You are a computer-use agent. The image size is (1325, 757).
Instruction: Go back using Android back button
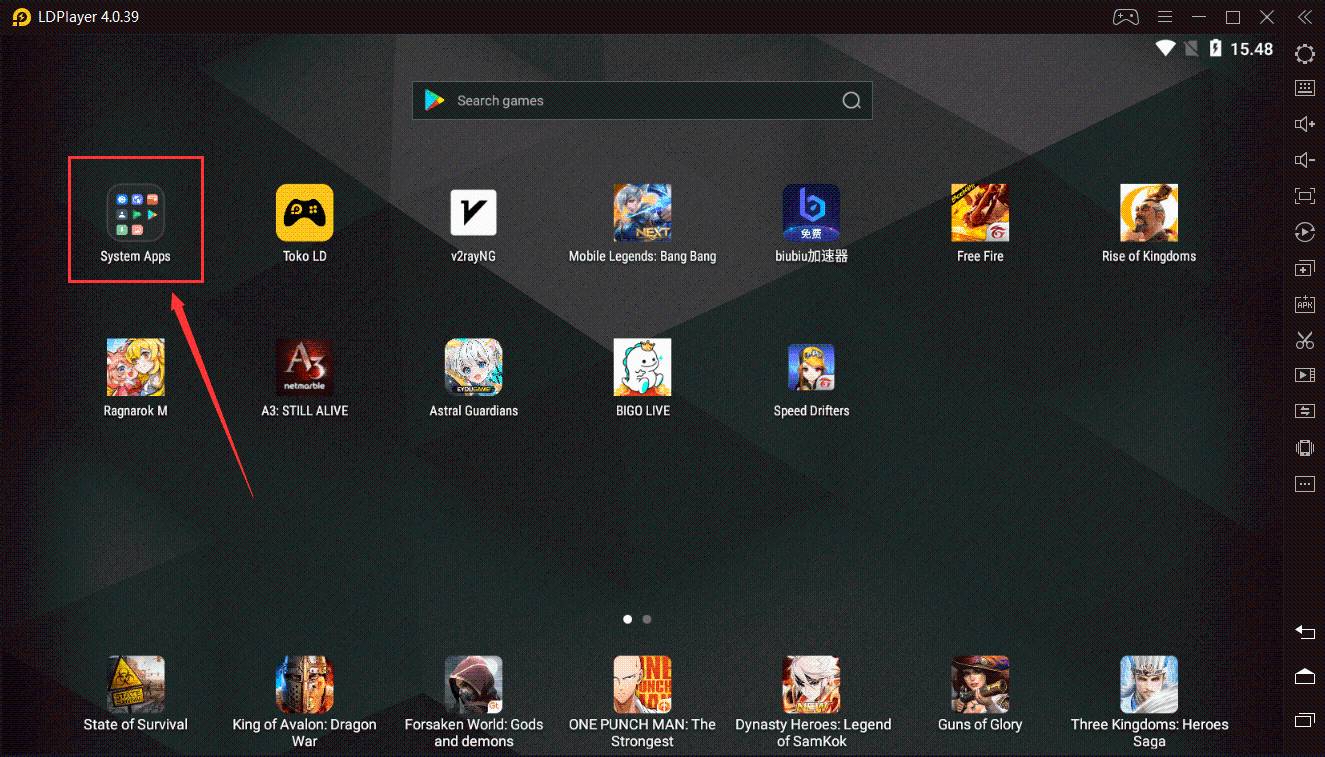(x=1304, y=632)
